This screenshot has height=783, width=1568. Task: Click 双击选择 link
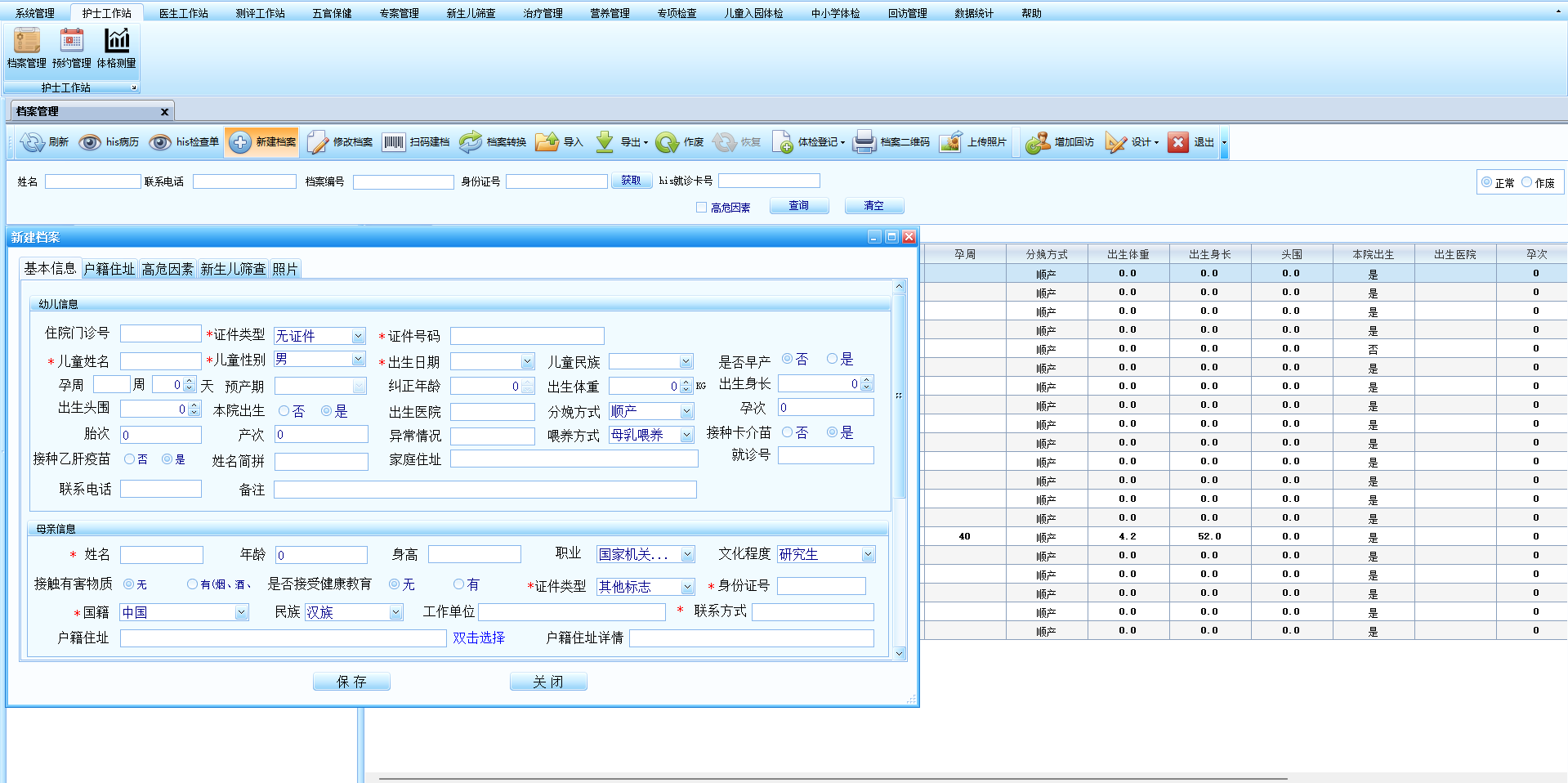point(479,638)
